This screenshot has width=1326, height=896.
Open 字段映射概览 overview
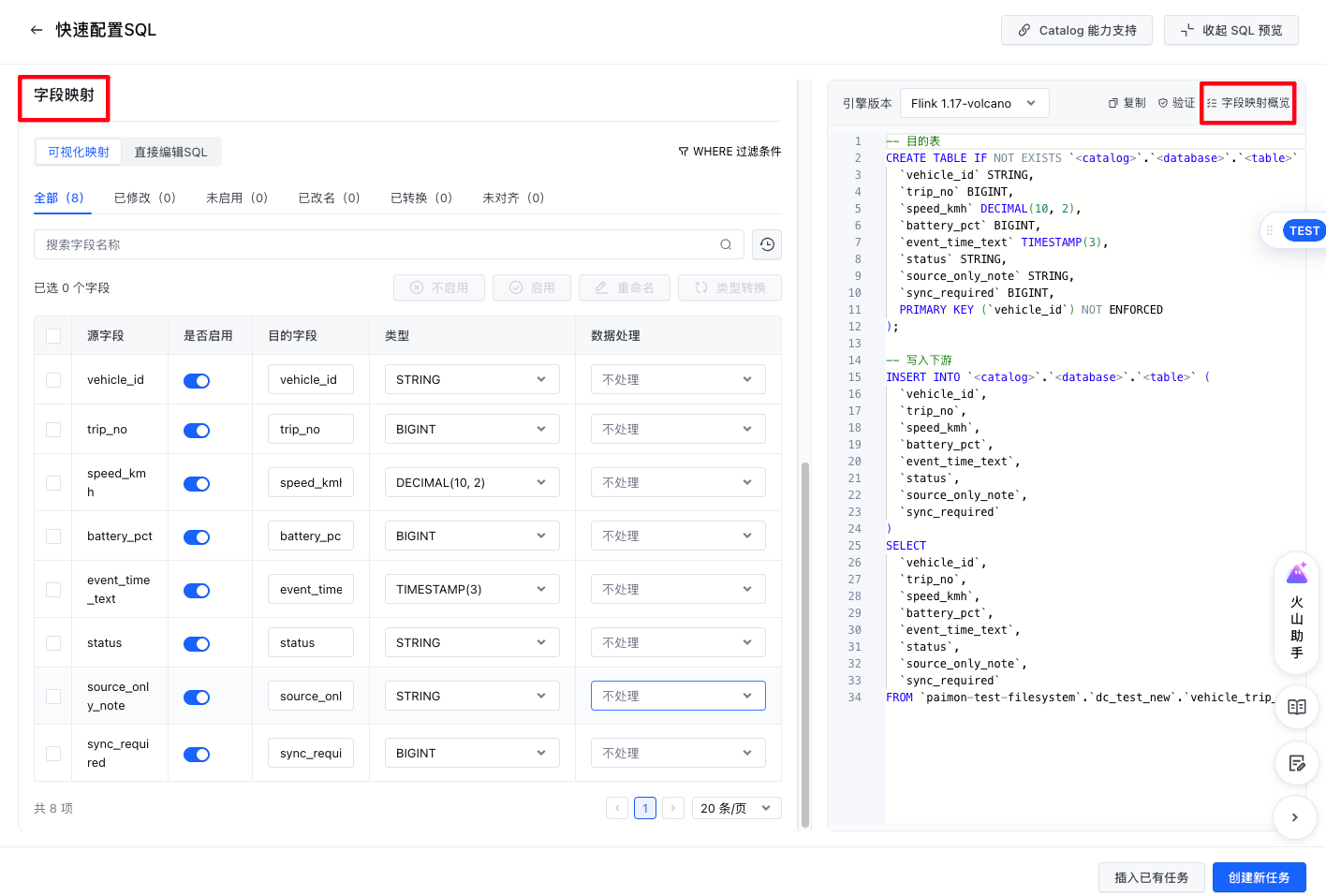(x=1248, y=103)
